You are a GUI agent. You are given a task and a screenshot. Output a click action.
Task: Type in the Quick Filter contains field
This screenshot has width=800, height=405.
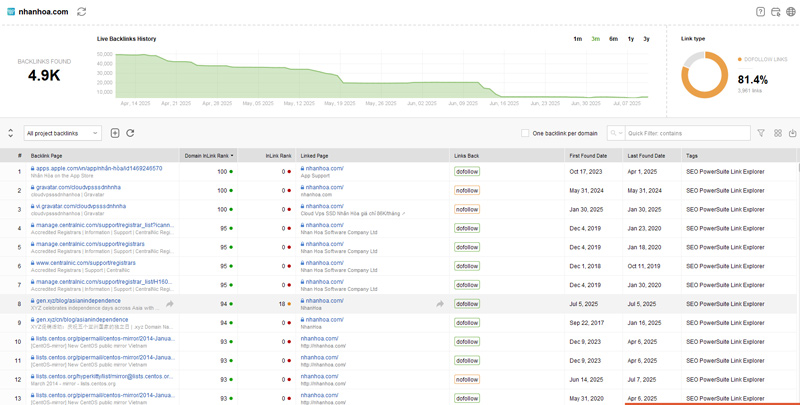click(x=687, y=133)
